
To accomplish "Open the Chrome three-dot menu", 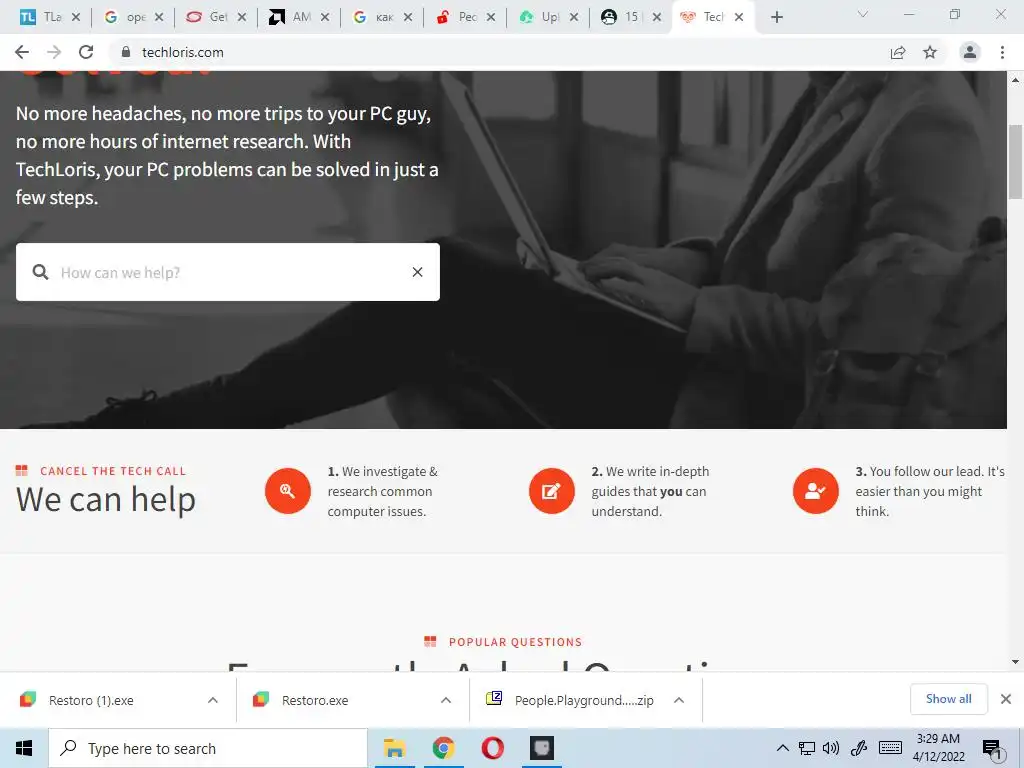I will [x=1002, y=52].
